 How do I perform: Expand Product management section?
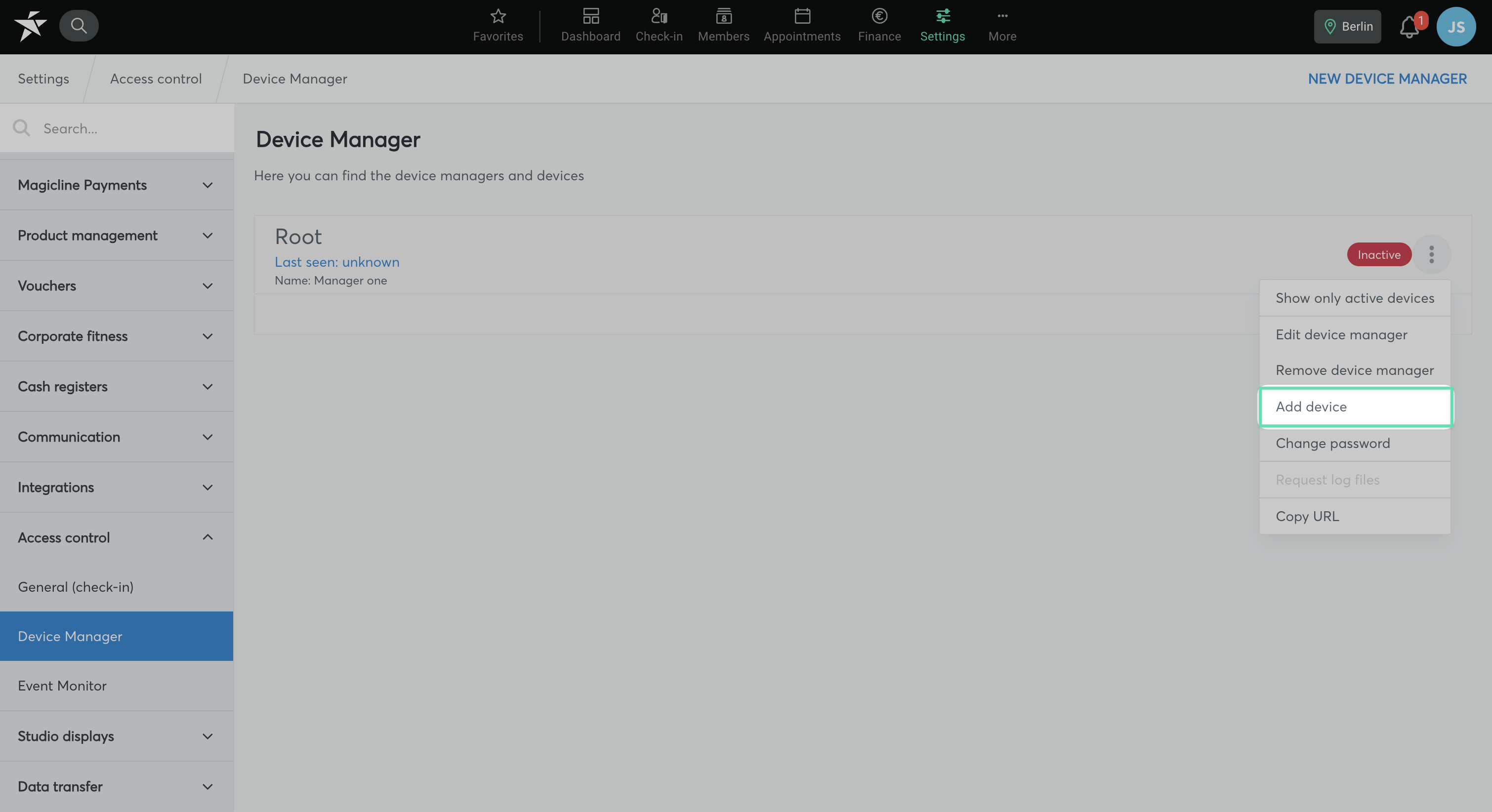[117, 235]
